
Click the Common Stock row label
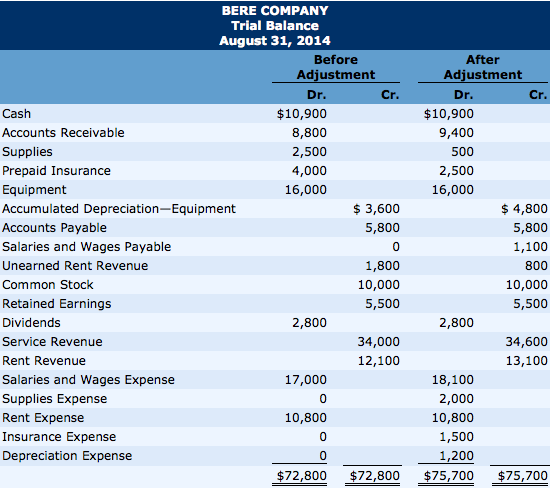point(48,285)
